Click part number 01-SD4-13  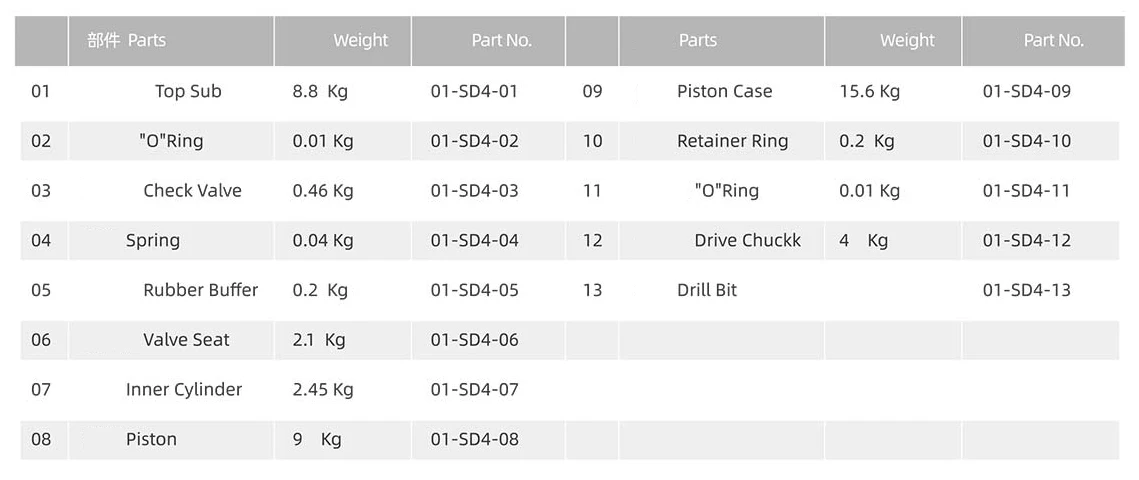click(1026, 290)
